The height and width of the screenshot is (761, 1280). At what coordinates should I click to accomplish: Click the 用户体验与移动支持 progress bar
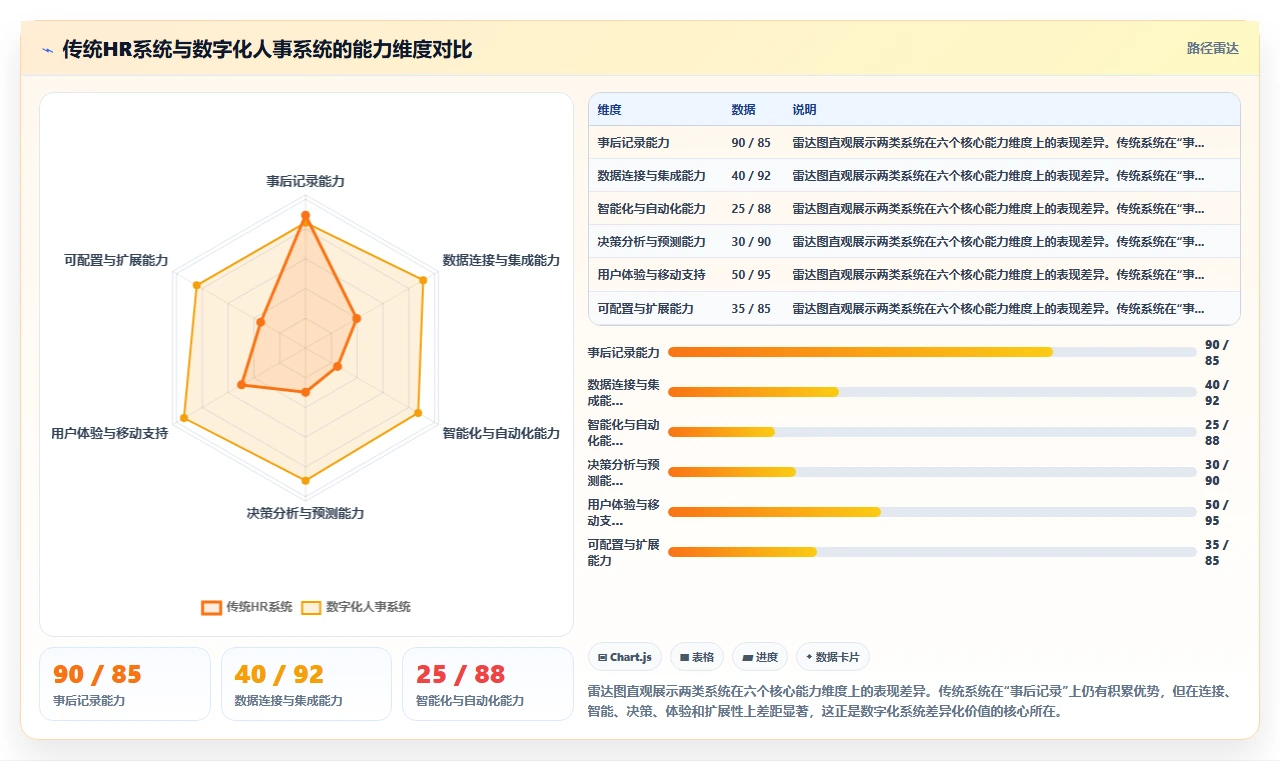(932, 512)
